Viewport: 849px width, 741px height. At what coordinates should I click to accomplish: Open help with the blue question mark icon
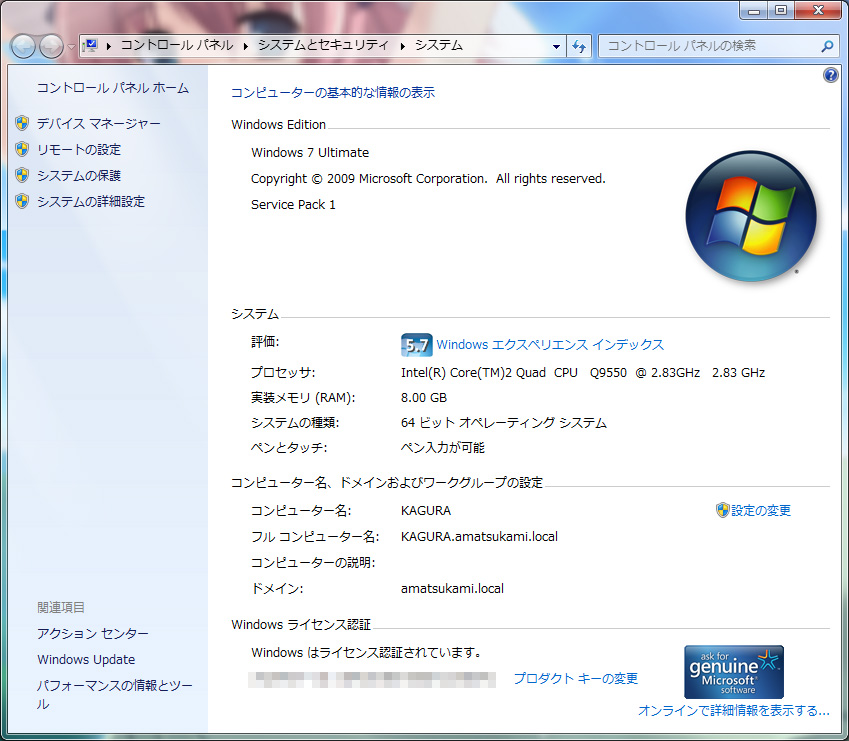pos(830,76)
